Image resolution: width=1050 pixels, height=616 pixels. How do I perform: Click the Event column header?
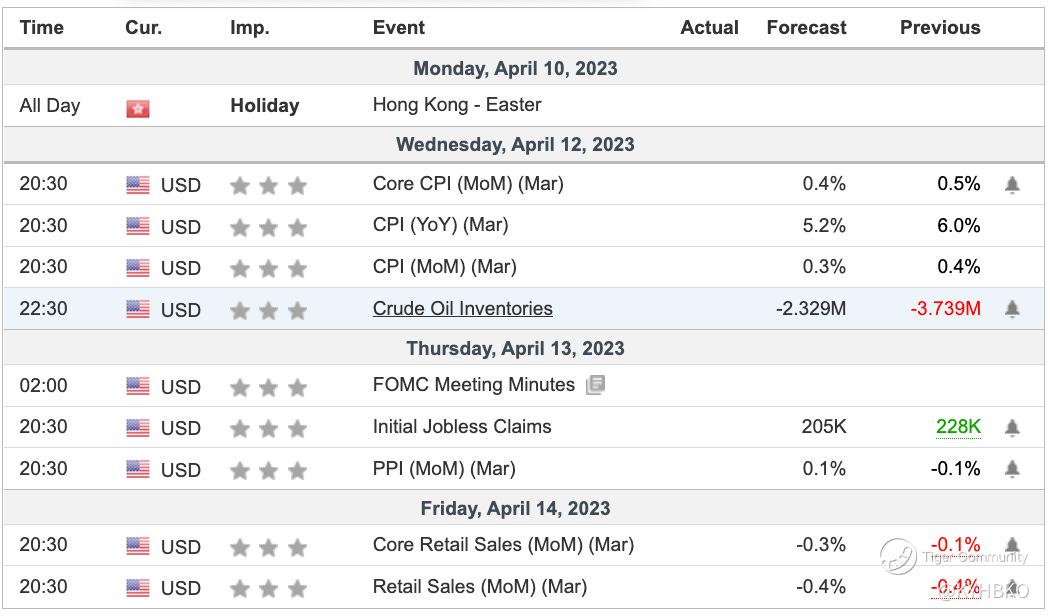[398, 28]
